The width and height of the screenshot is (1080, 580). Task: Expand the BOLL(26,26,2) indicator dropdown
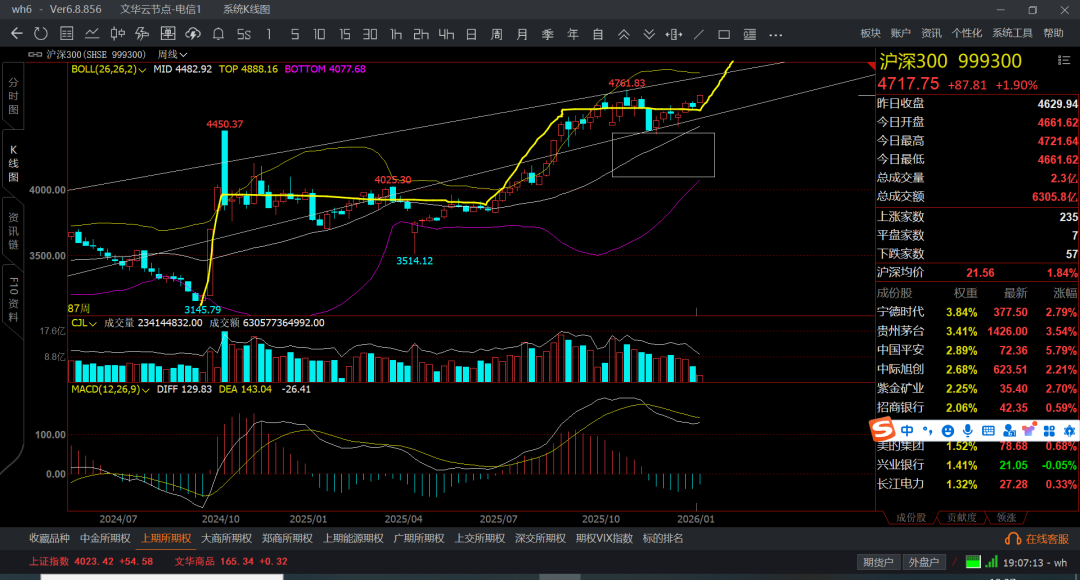[x=143, y=70]
